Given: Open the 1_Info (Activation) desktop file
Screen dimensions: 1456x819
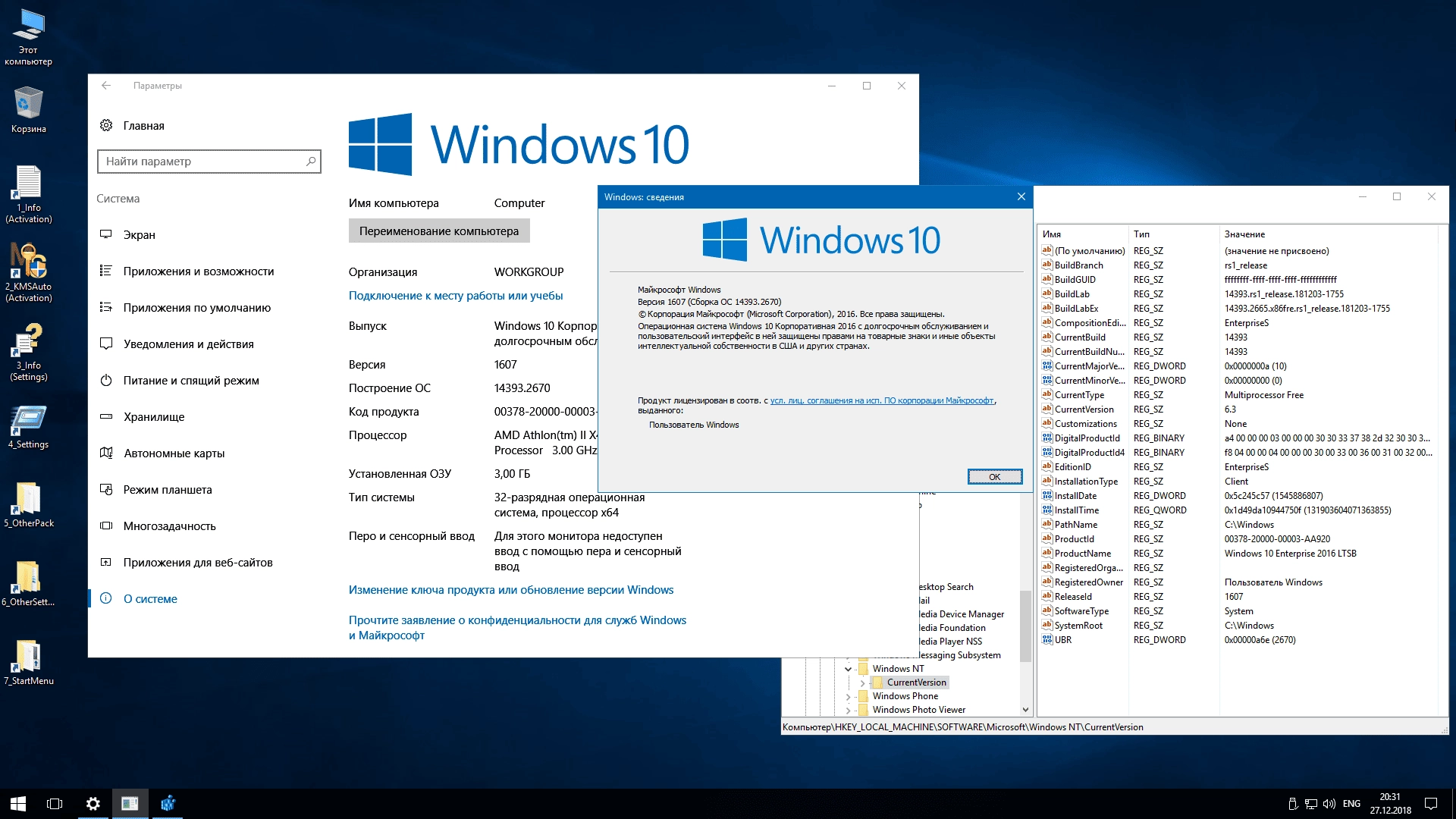Looking at the screenshot, I should pyautogui.click(x=29, y=194).
